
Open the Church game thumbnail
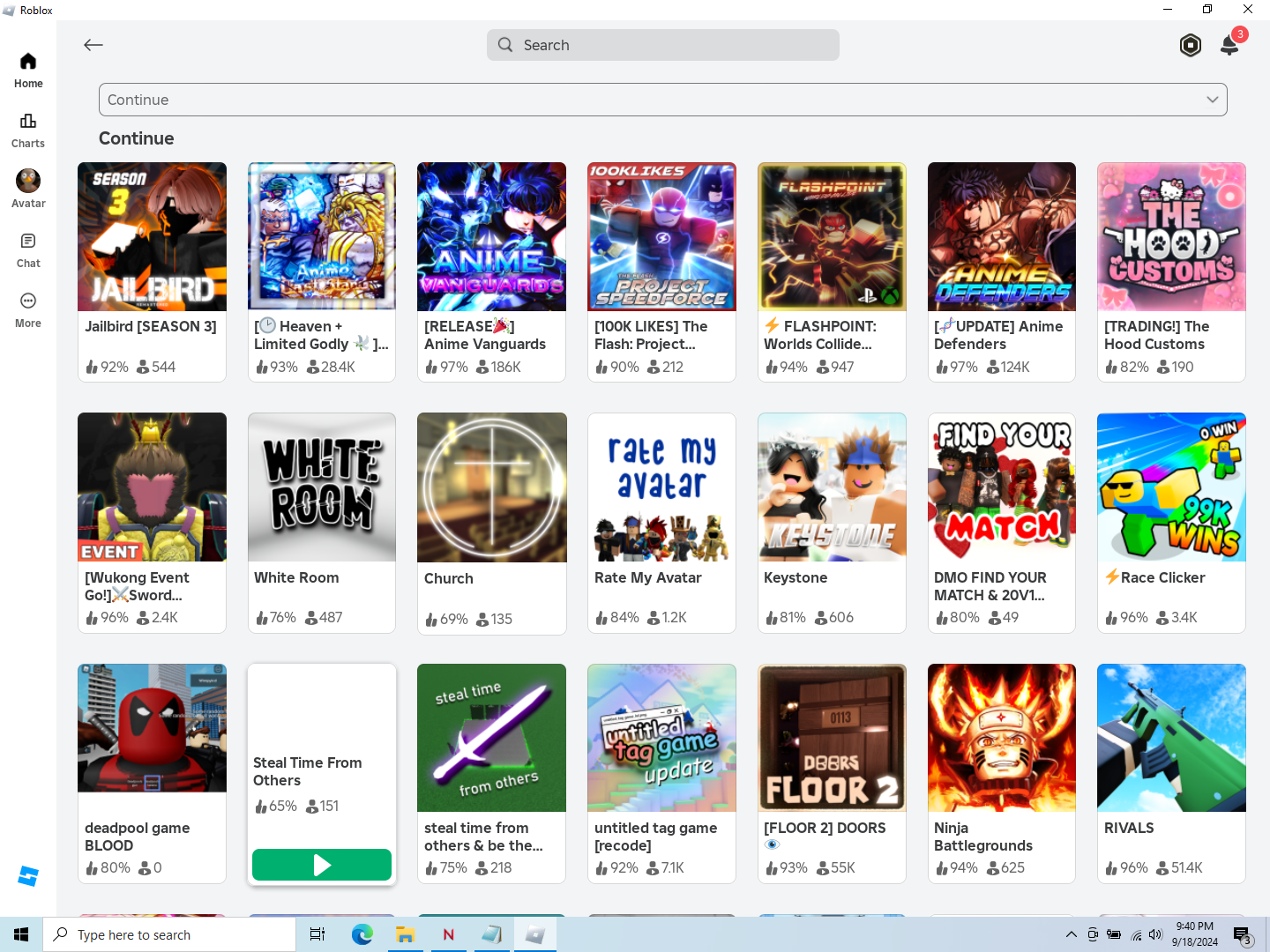point(491,487)
